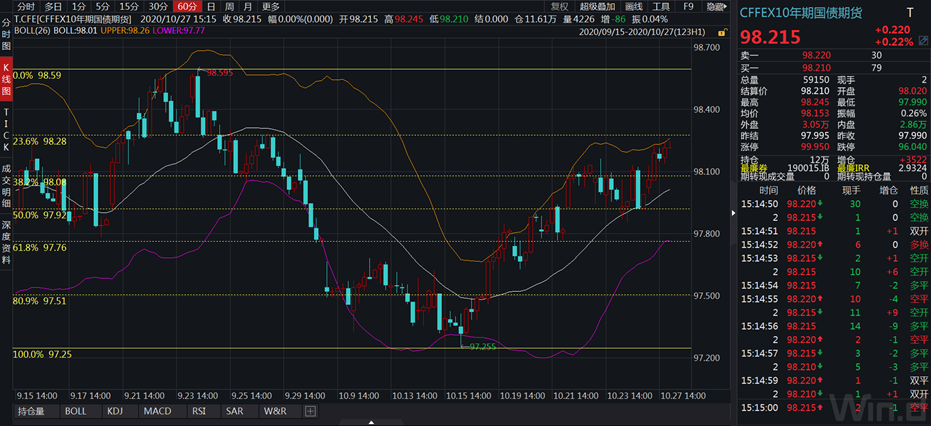The width and height of the screenshot is (931, 426).
Task: Click the T contract code label
Action: point(910,12)
